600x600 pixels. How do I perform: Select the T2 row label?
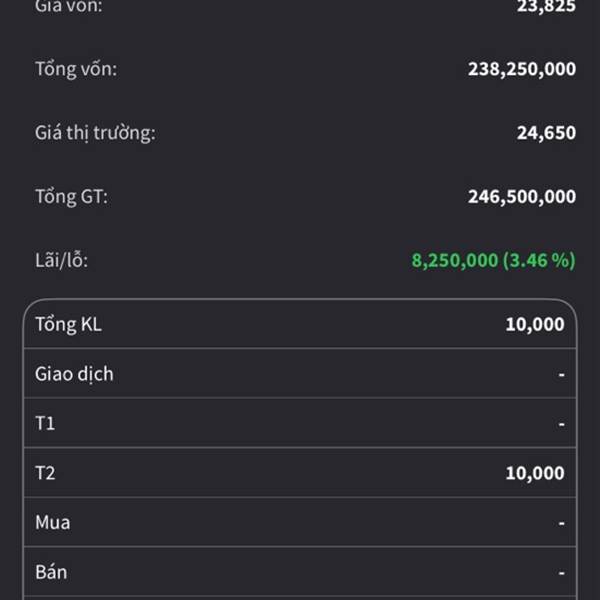(x=45, y=473)
